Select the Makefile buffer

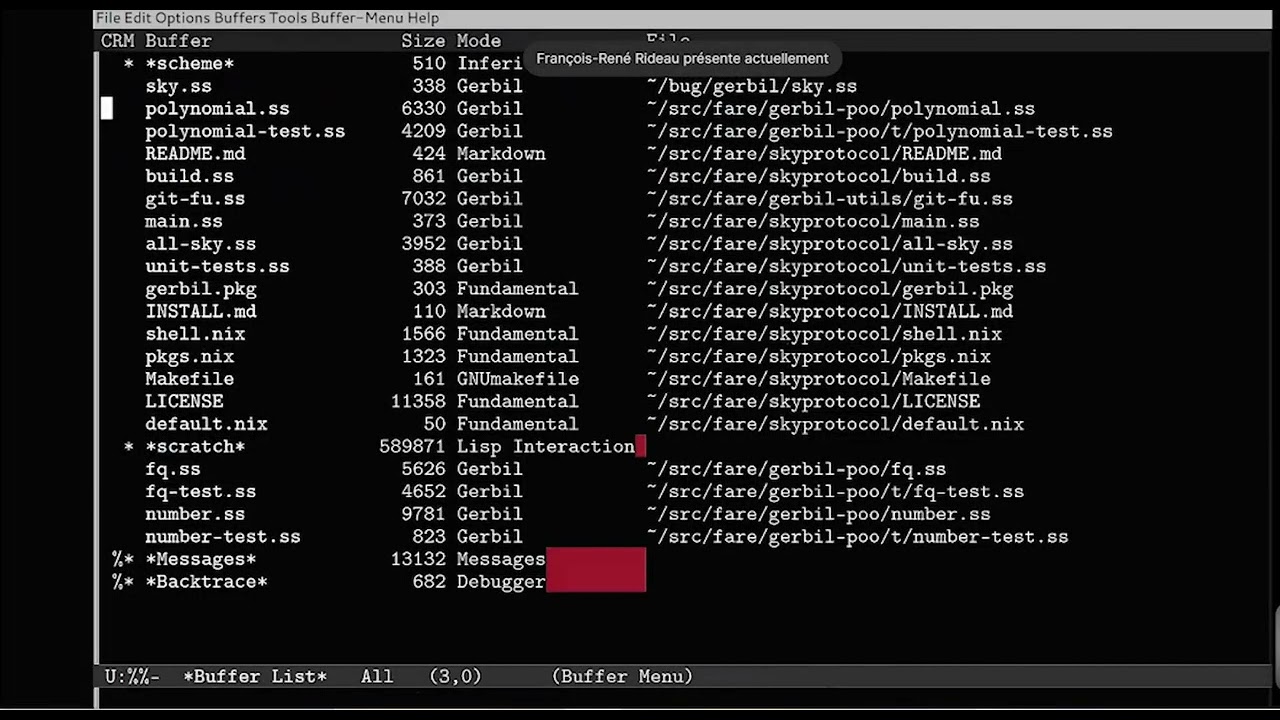pos(189,379)
